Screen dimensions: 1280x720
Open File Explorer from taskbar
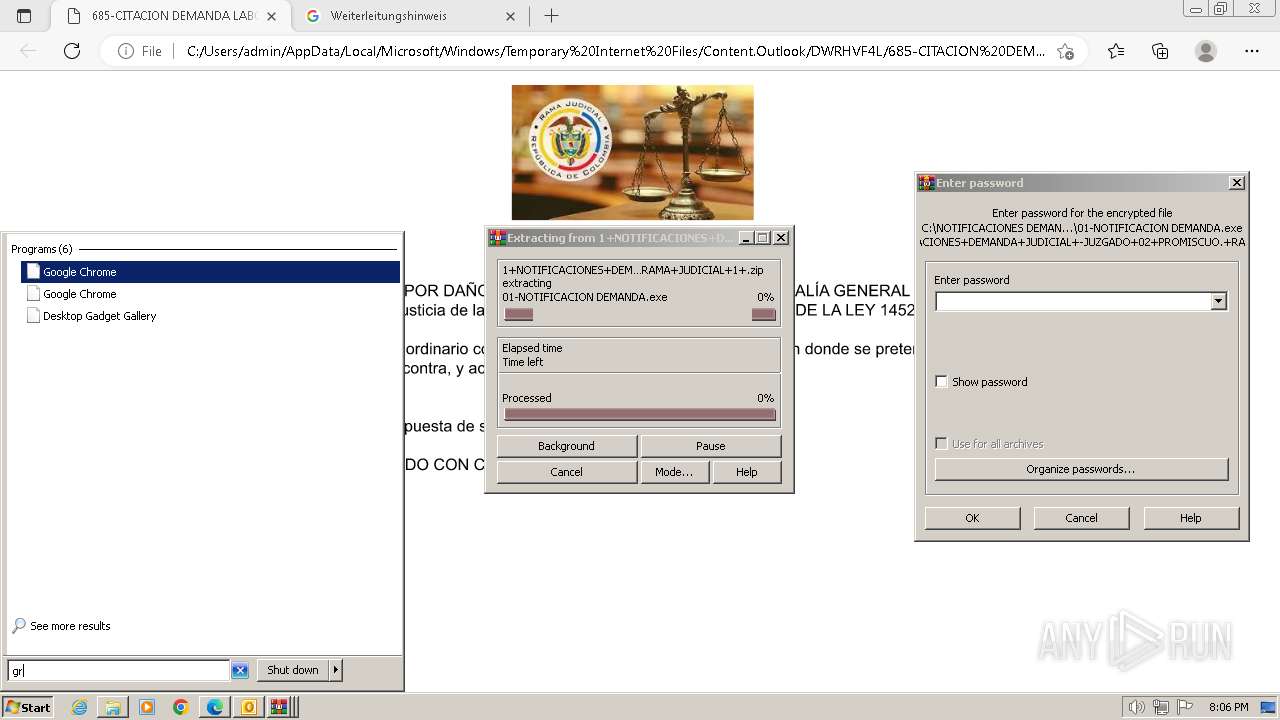pyautogui.click(x=113, y=707)
